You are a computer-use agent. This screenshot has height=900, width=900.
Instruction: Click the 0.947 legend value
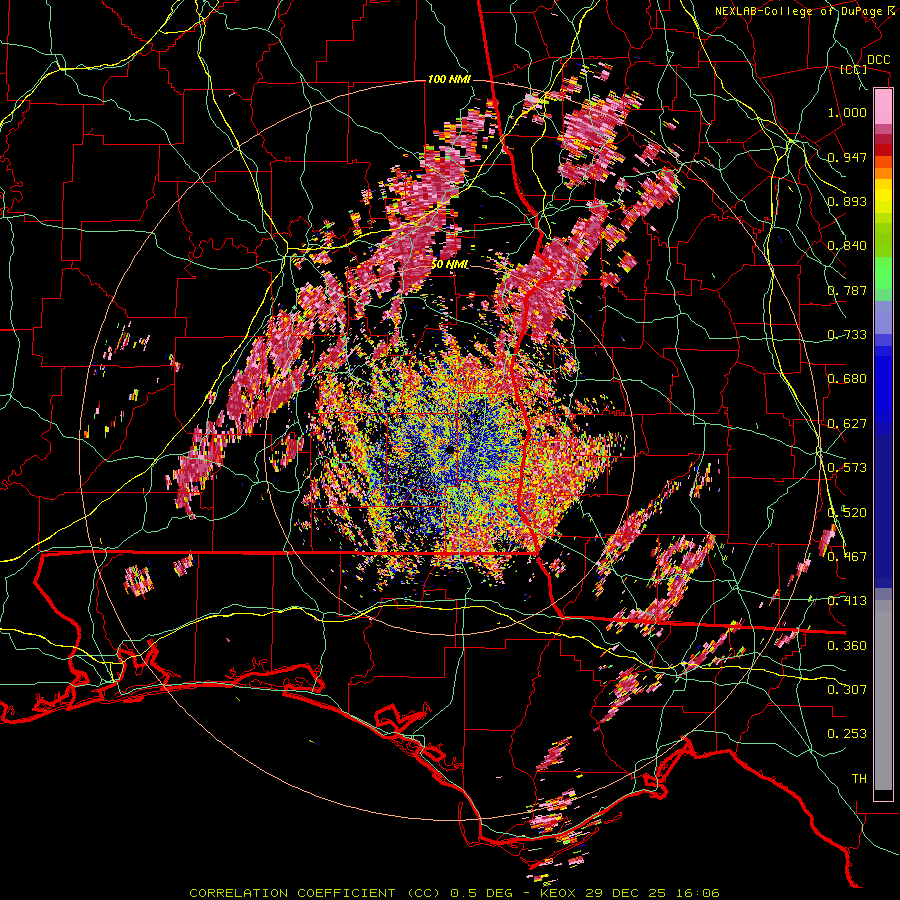coord(847,157)
